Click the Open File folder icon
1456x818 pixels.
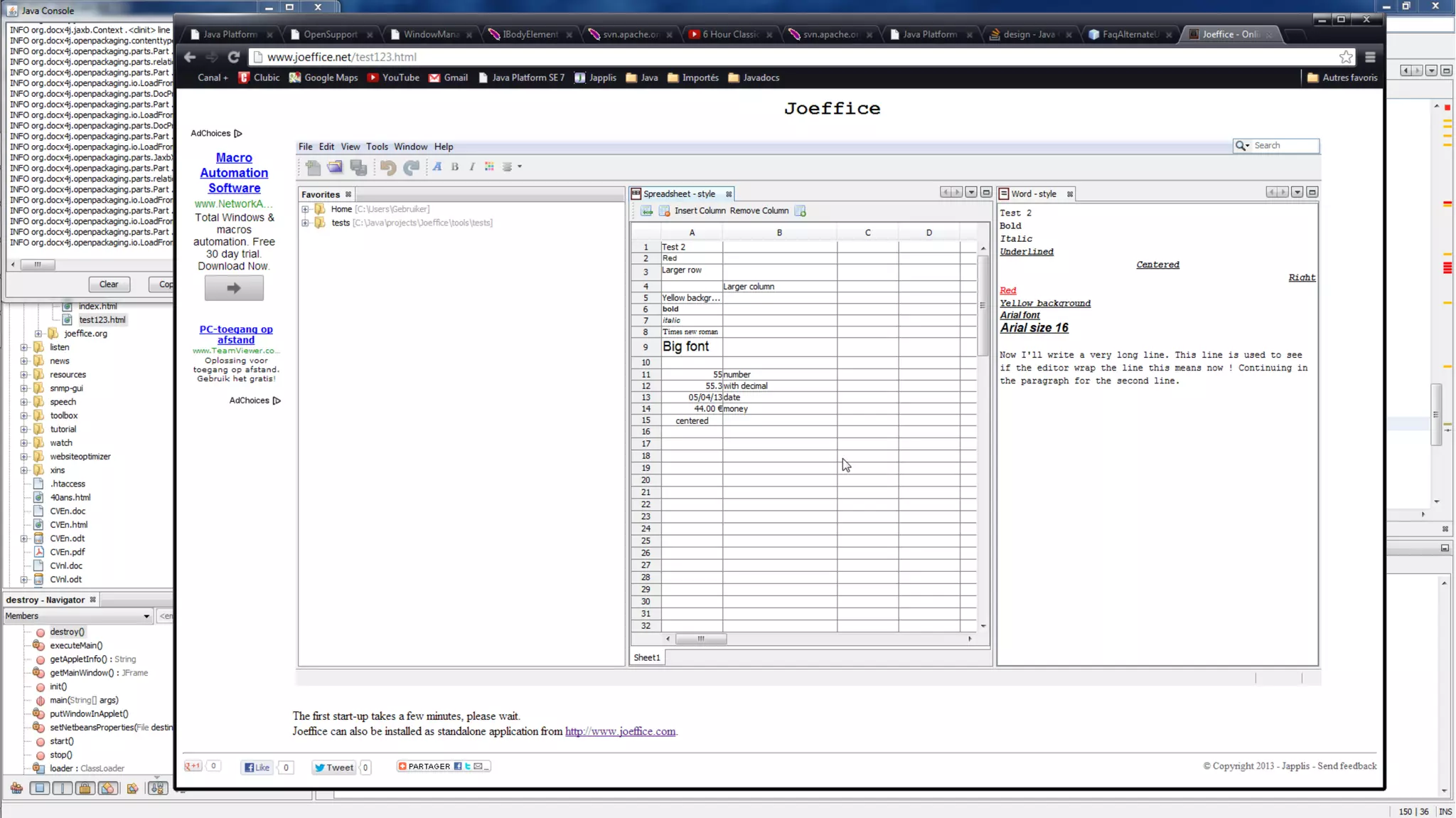click(335, 167)
